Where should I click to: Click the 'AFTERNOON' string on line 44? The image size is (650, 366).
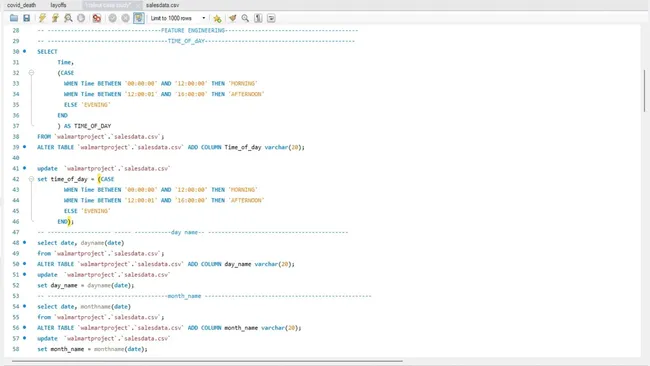246,200
